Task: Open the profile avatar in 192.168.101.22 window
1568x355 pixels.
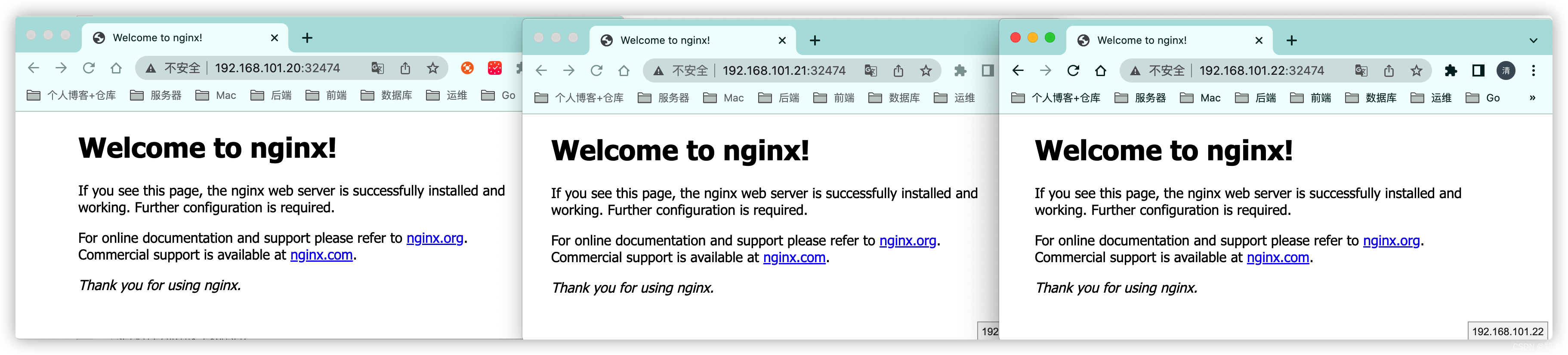Action: [x=1506, y=70]
